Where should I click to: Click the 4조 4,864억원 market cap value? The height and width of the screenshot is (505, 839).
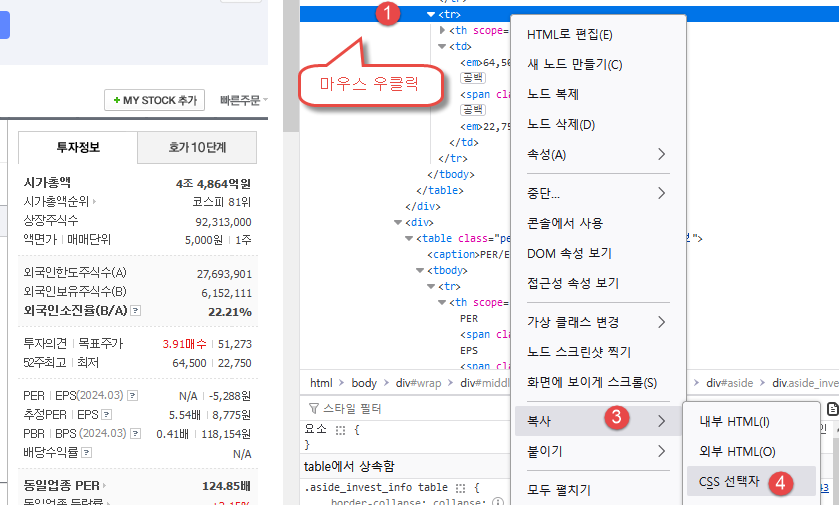tap(213, 183)
